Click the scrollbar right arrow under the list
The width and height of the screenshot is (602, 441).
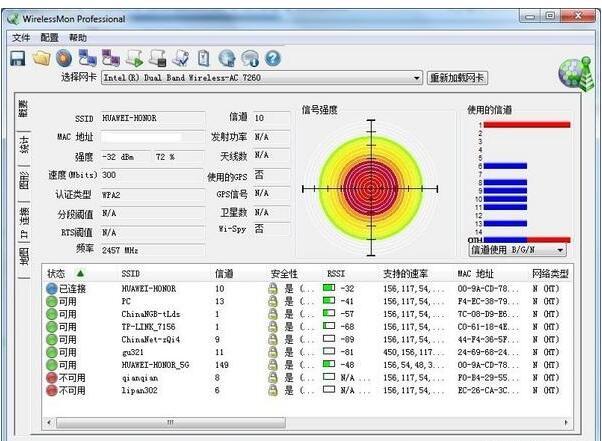tap(566, 422)
